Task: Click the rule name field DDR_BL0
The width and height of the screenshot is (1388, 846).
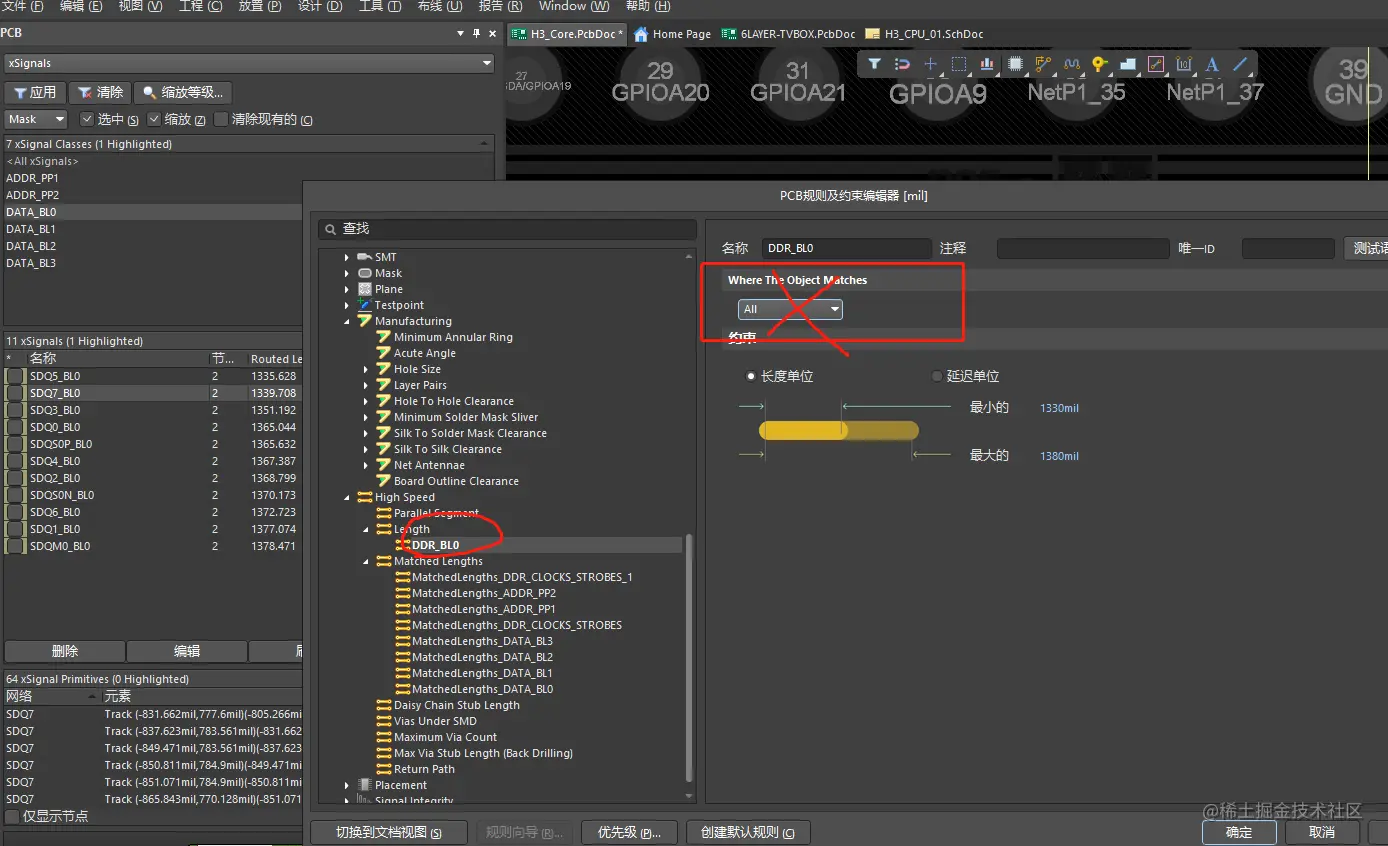Action: (x=846, y=248)
